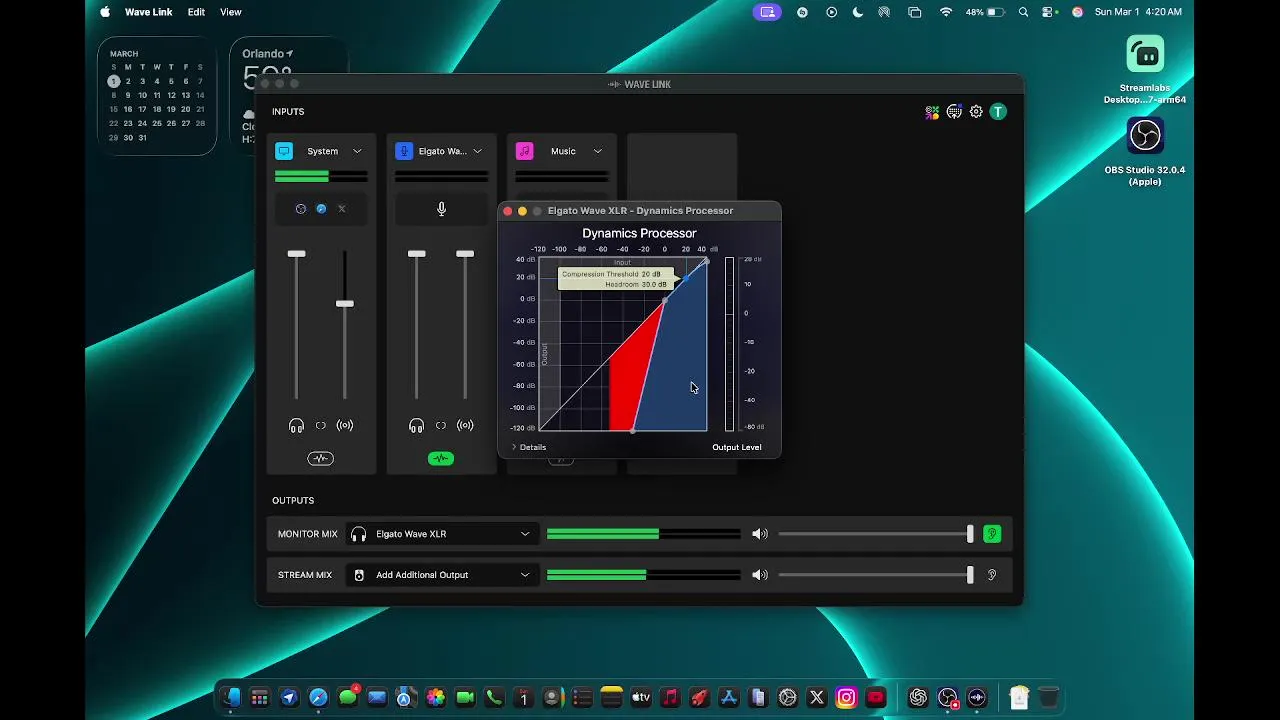This screenshot has height=720, width=1280.
Task: Open the Edit menu
Action: (x=196, y=12)
